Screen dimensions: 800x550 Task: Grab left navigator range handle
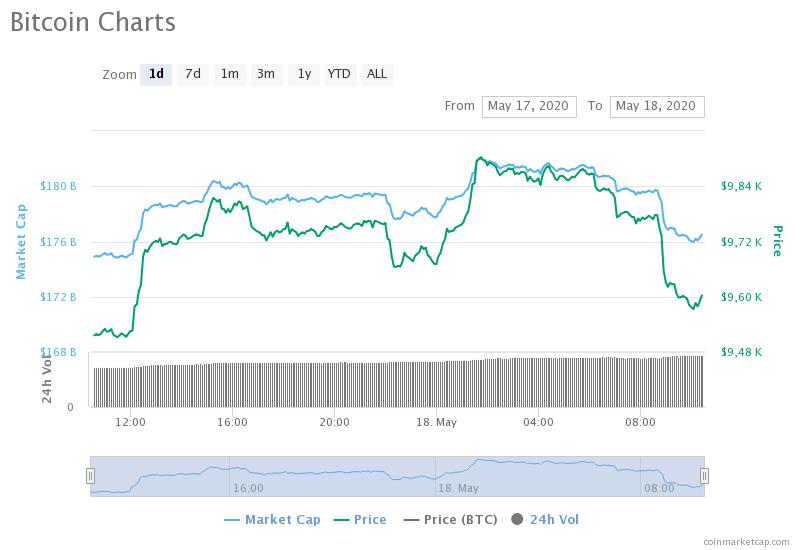[x=90, y=476]
